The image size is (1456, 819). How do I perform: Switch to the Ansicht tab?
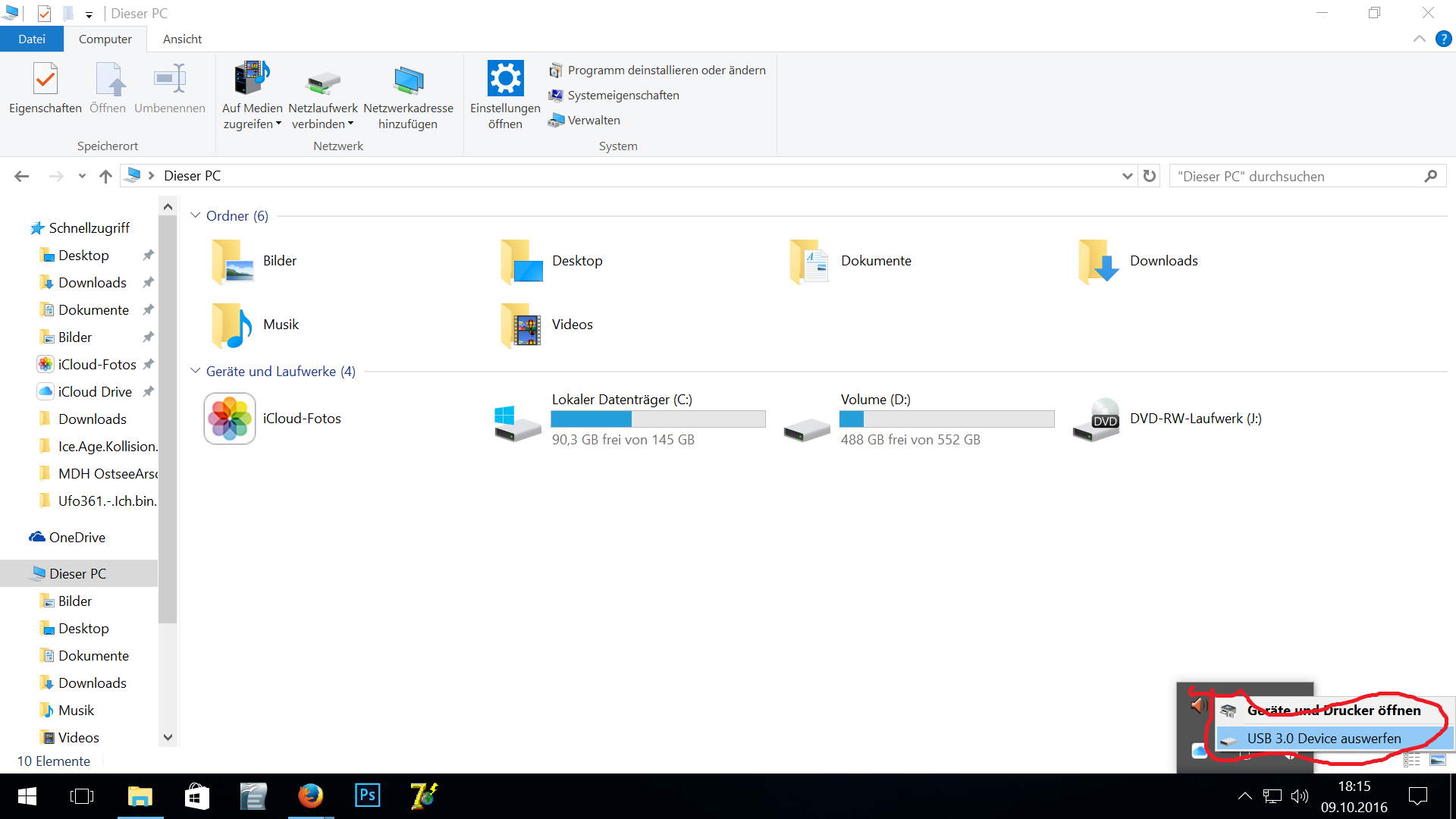click(182, 39)
